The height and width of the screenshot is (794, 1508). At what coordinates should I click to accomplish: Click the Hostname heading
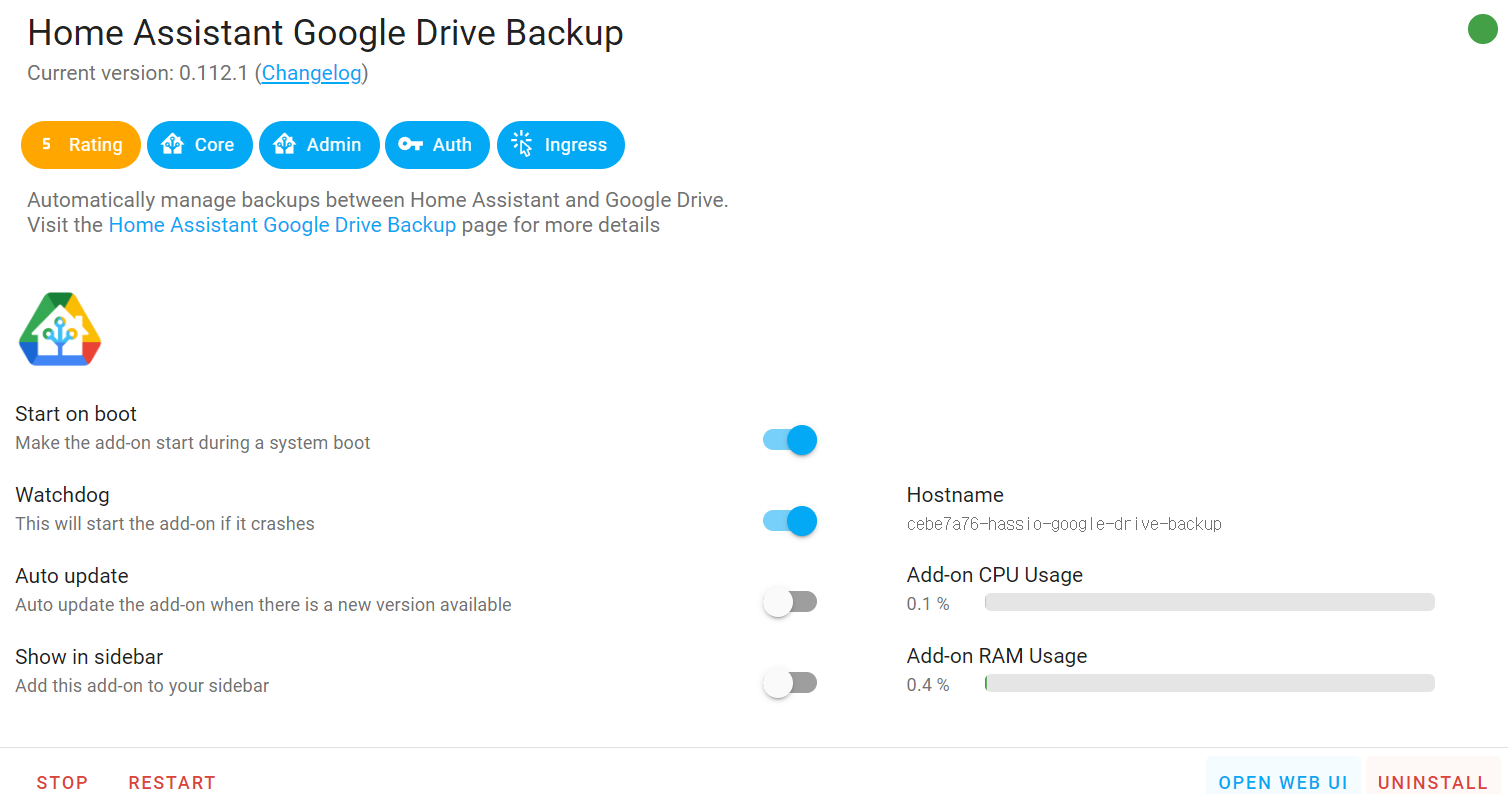click(x=955, y=495)
